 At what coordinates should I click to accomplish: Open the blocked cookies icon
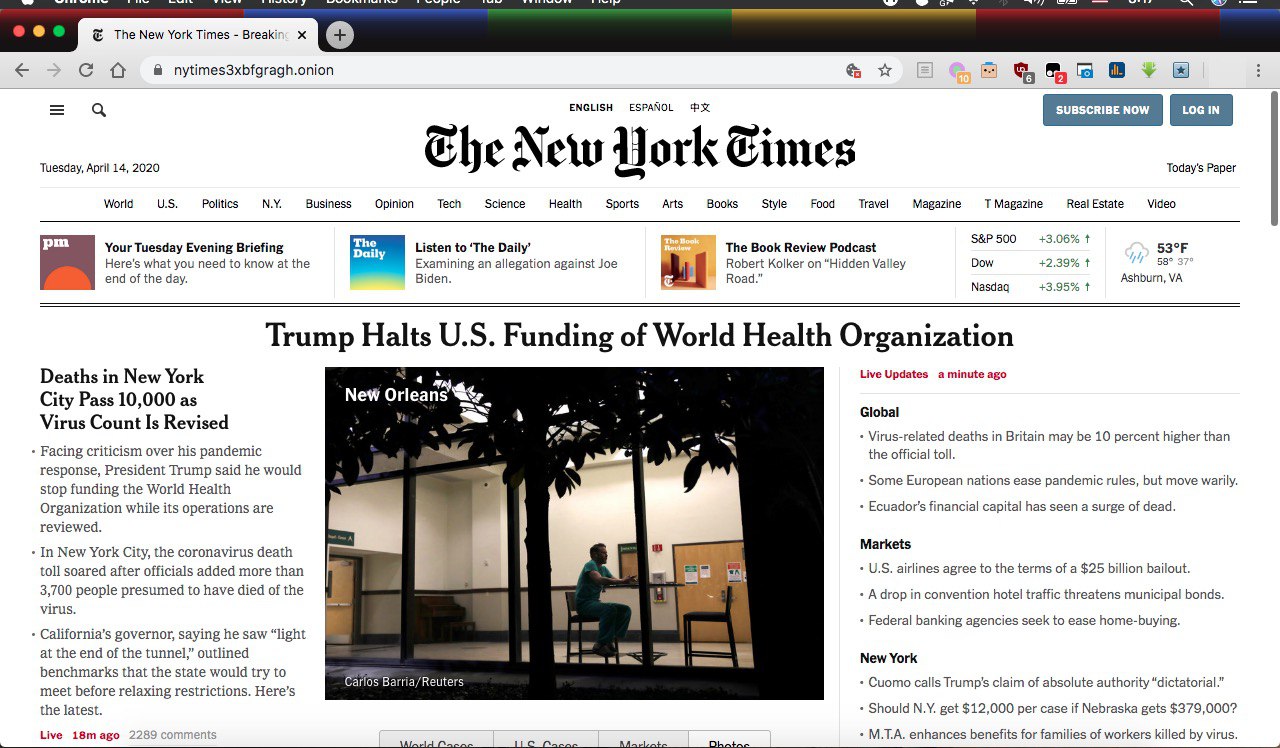pos(853,70)
